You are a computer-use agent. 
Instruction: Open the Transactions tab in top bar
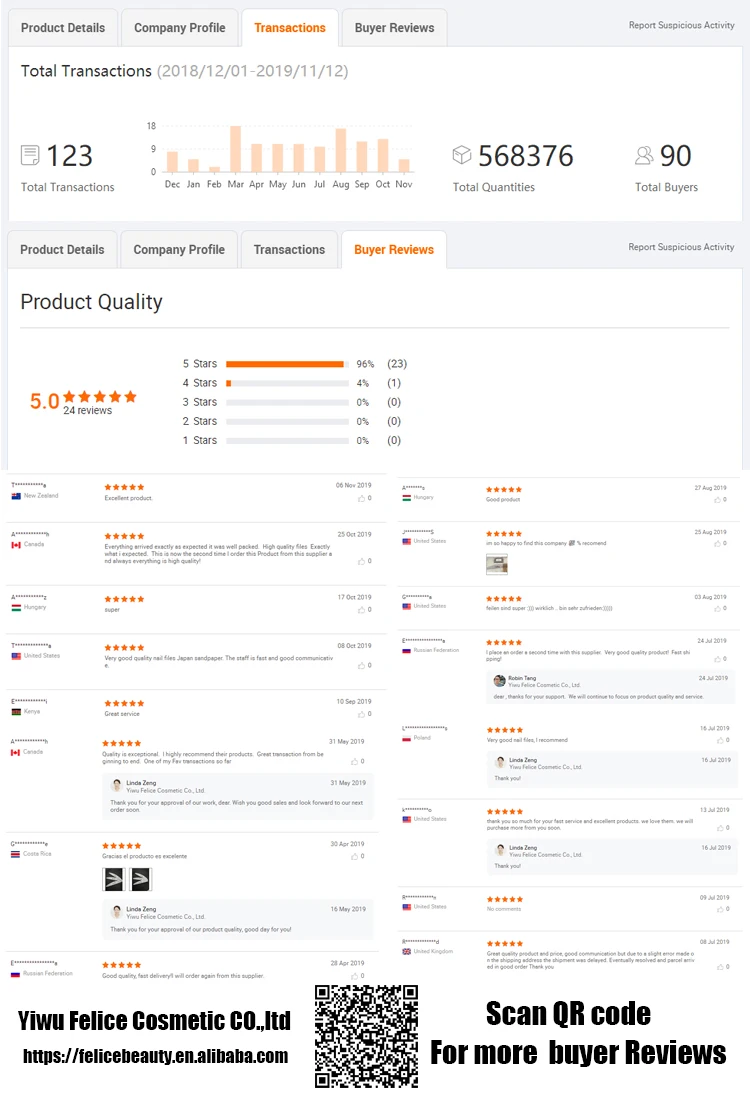(290, 28)
